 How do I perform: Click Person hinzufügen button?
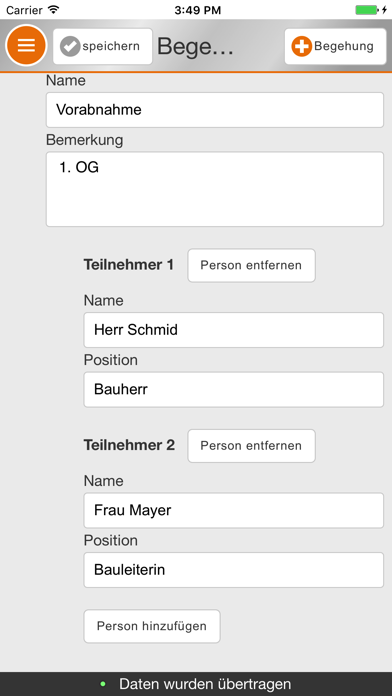(x=152, y=626)
